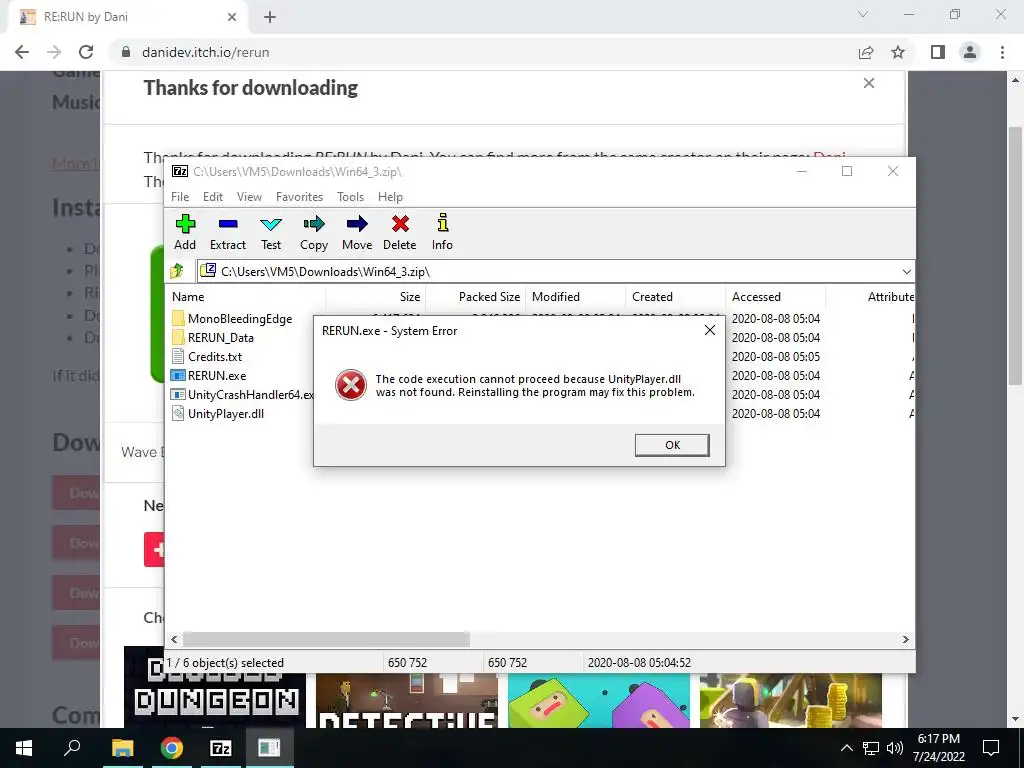Click the 7-Zip taskbar icon
This screenshot has height=768, width=1024.
pyautogui.click(x=221, y=748)
